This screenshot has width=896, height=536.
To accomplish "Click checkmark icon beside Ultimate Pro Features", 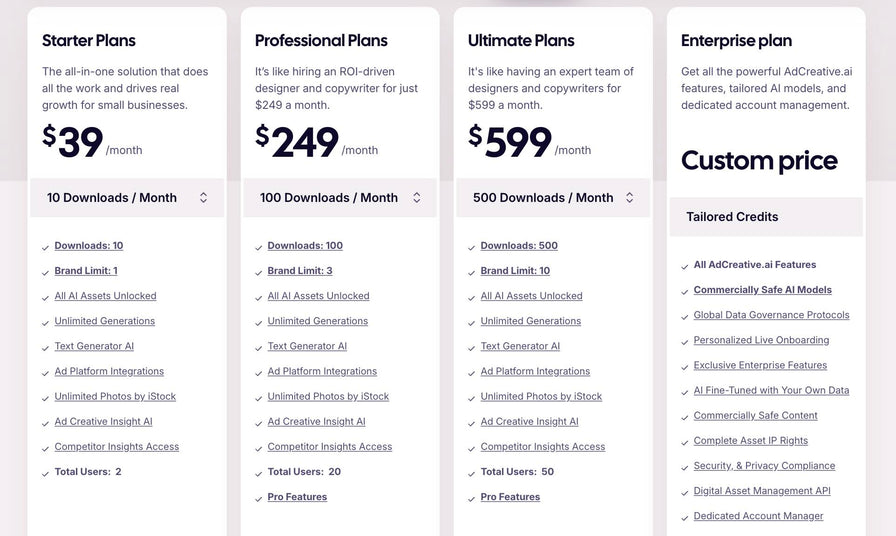I will coord(472,498).
